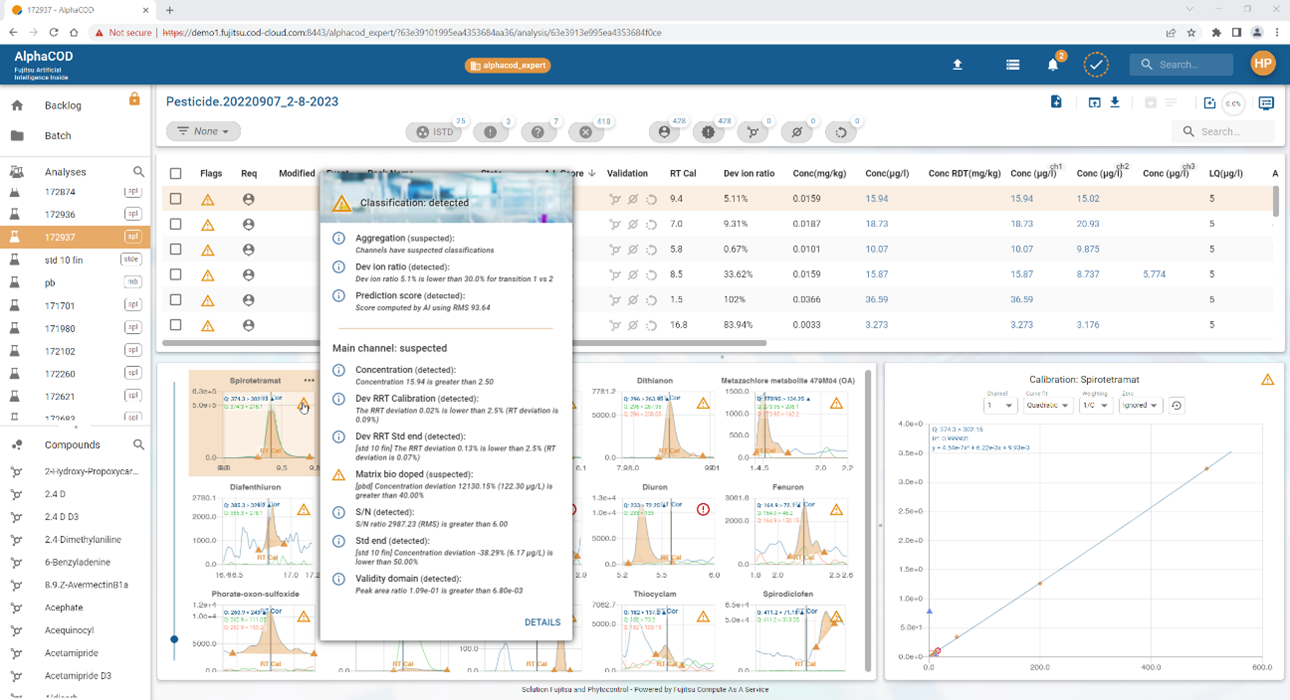Click the upload icon in top header
The height and width of the screenshot is (700, 1290).
pyautogui.click(x=957, y=64)
